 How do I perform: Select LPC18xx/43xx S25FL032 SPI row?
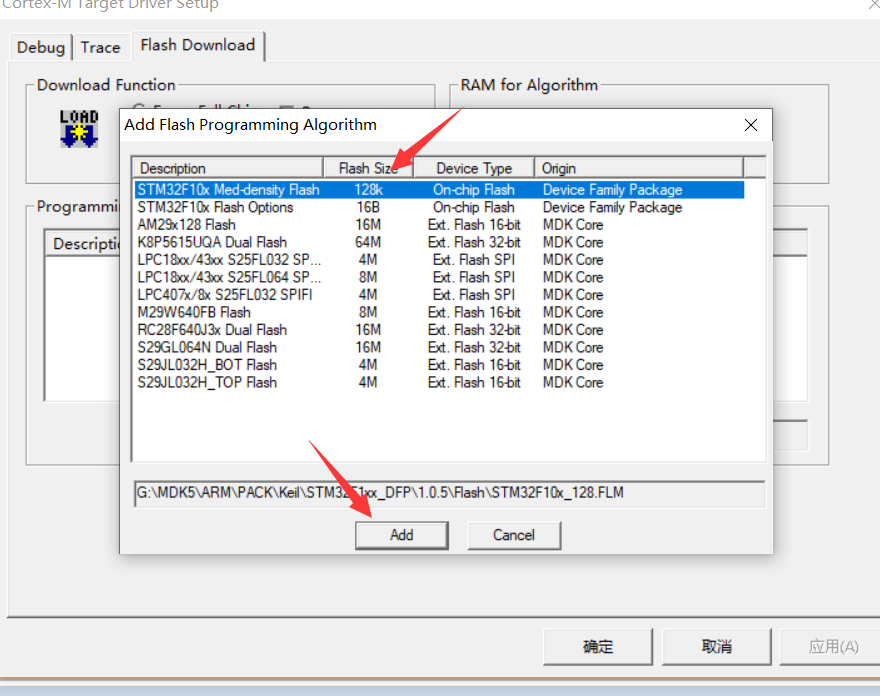439,259
